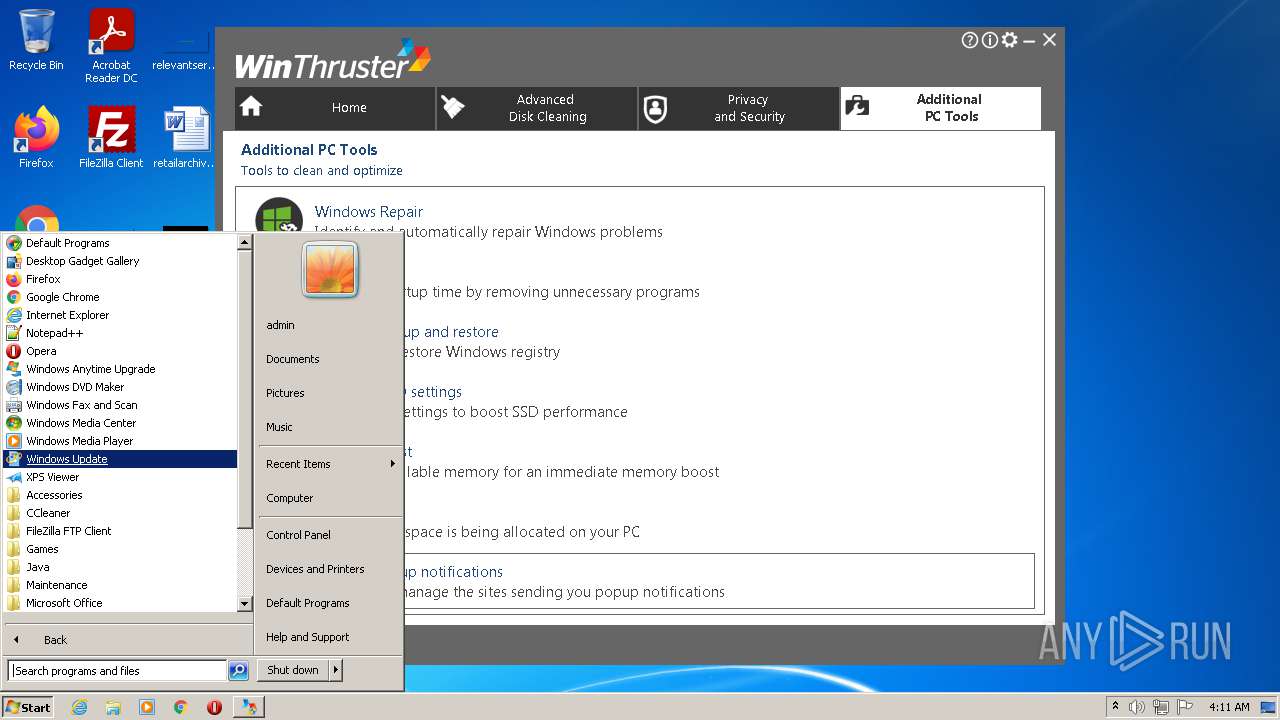Show hidden tray icons arrow
This screenshot has width=1280, height=720.
1115,707
